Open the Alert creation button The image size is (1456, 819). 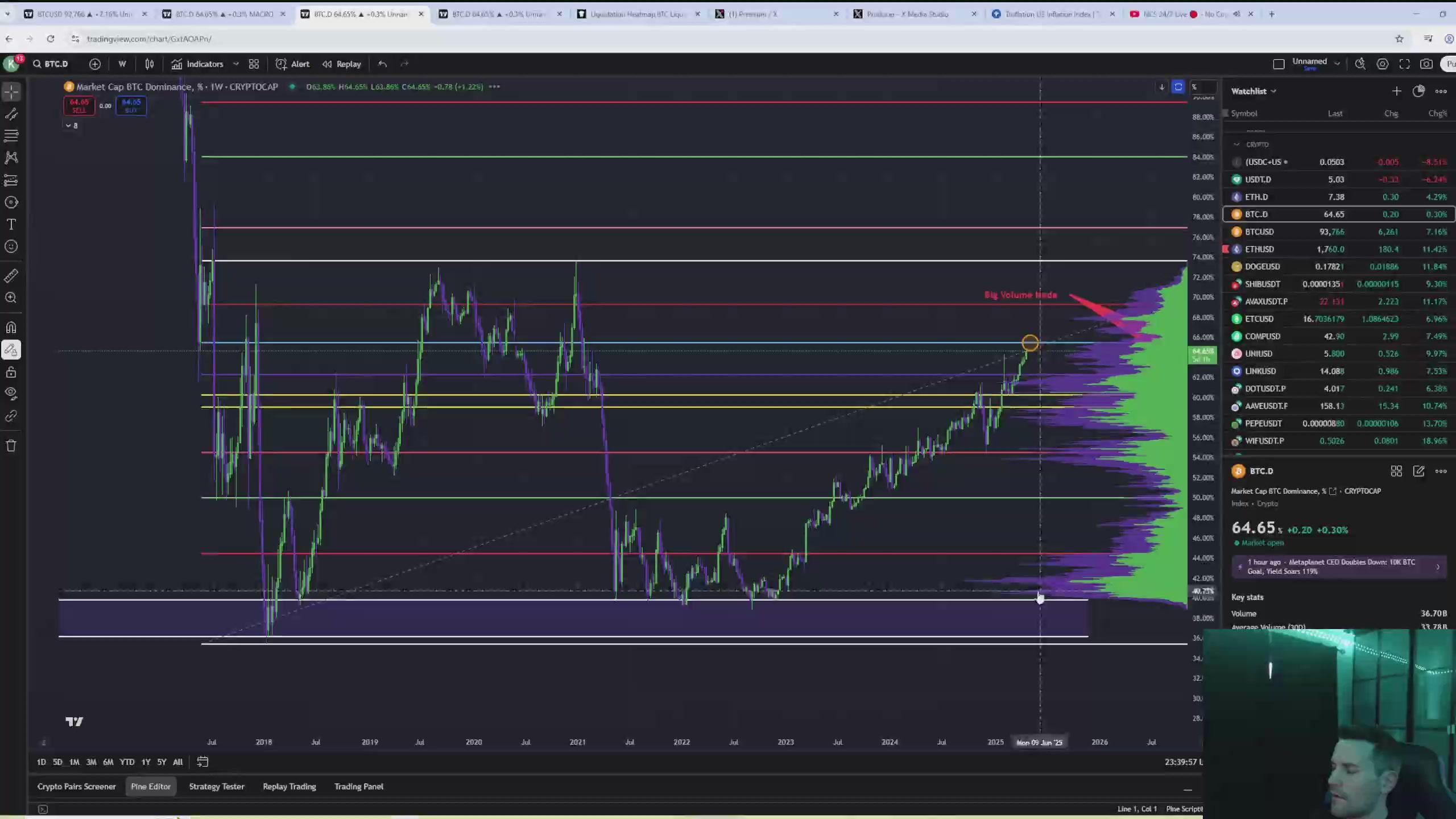[293, 64]
